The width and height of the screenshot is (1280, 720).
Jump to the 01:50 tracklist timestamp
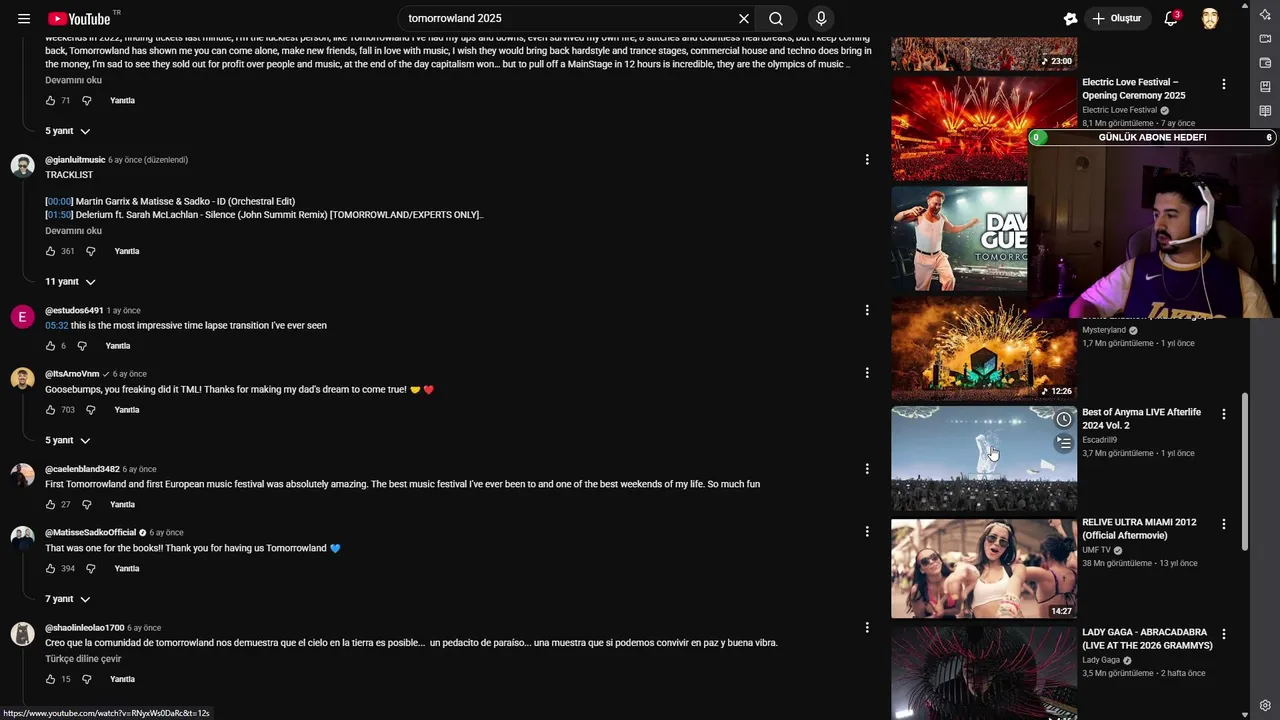(x=59, y=215)
